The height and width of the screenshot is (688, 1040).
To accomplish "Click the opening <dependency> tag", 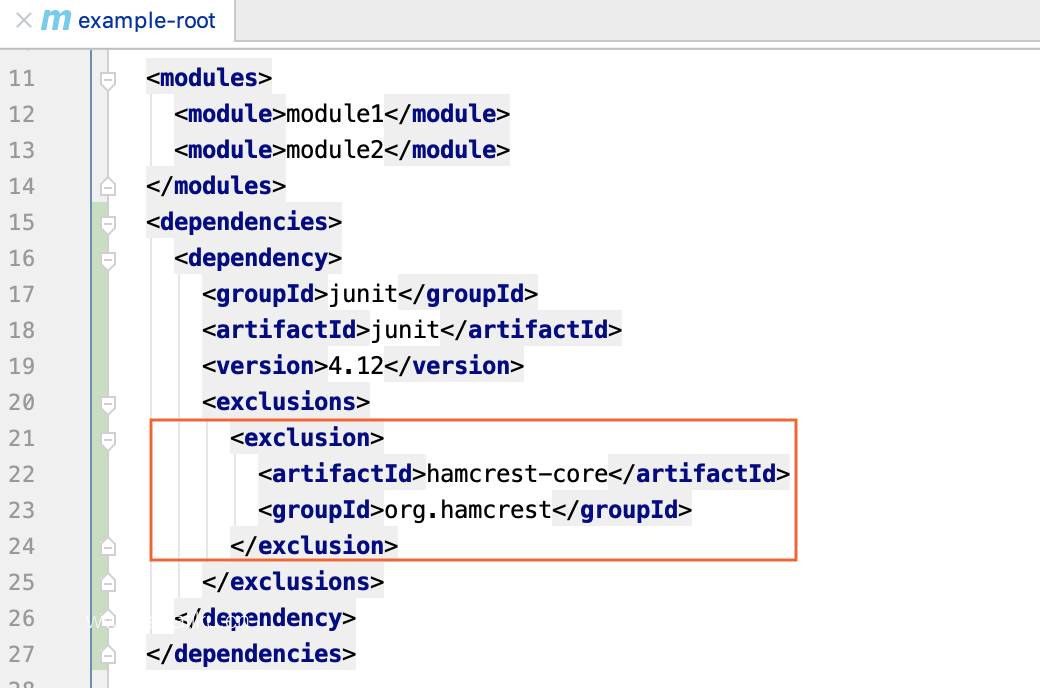I will 258,257.
